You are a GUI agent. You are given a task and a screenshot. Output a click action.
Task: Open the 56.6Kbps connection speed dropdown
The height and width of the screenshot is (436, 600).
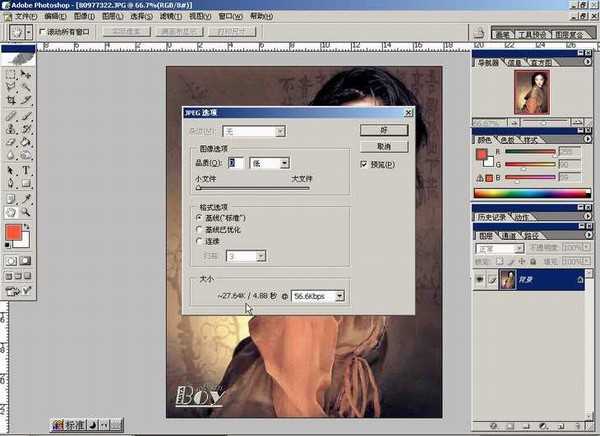tap(340, 296)
